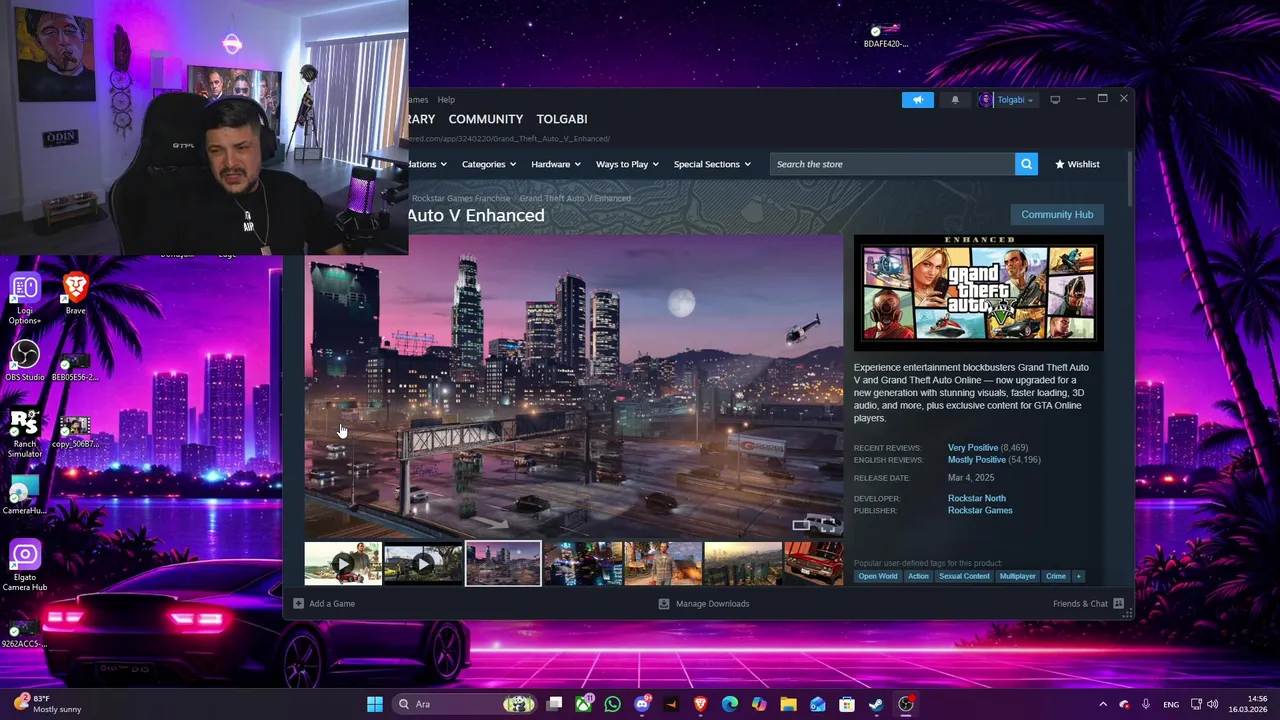1280x720 pixels.
Task: Open Friends & Chat panel icon
Action: (x=1118, y=603)
